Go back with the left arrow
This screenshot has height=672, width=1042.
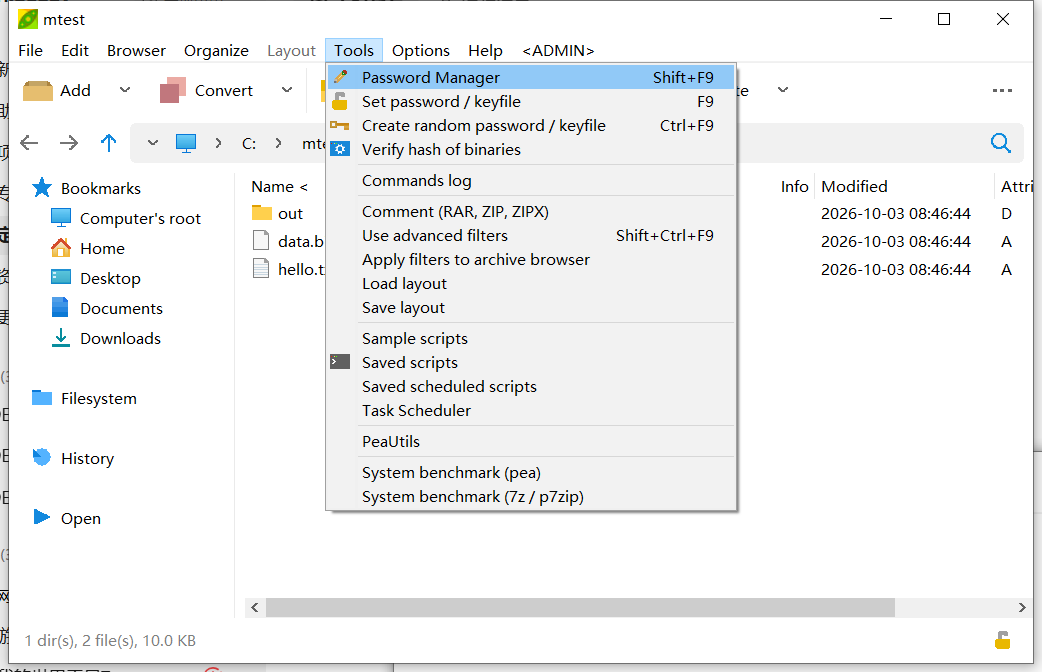point(29,143)
